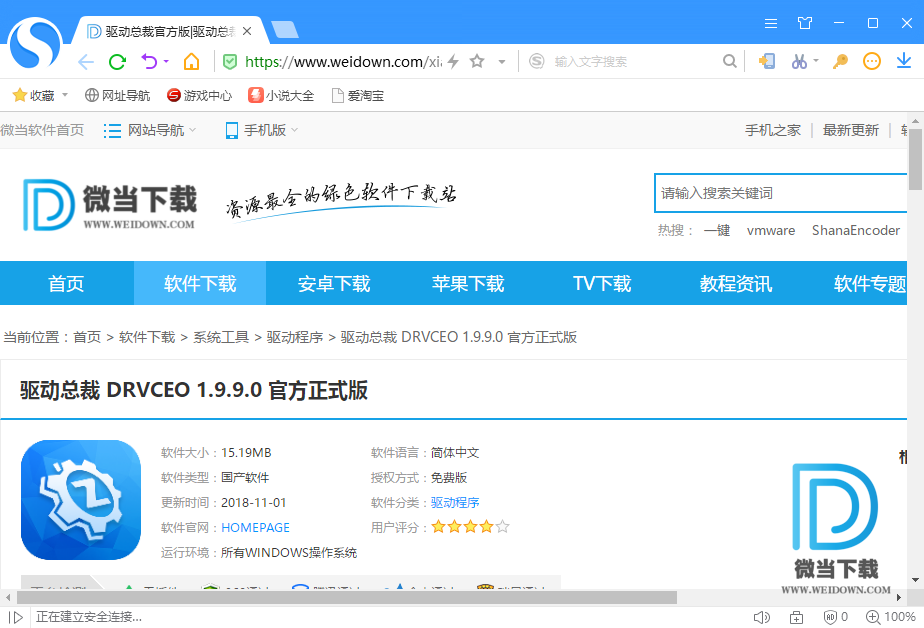This screenshot has height=628, width=924.
Task: Click the magnifier search icon
Action: point(730,61)
